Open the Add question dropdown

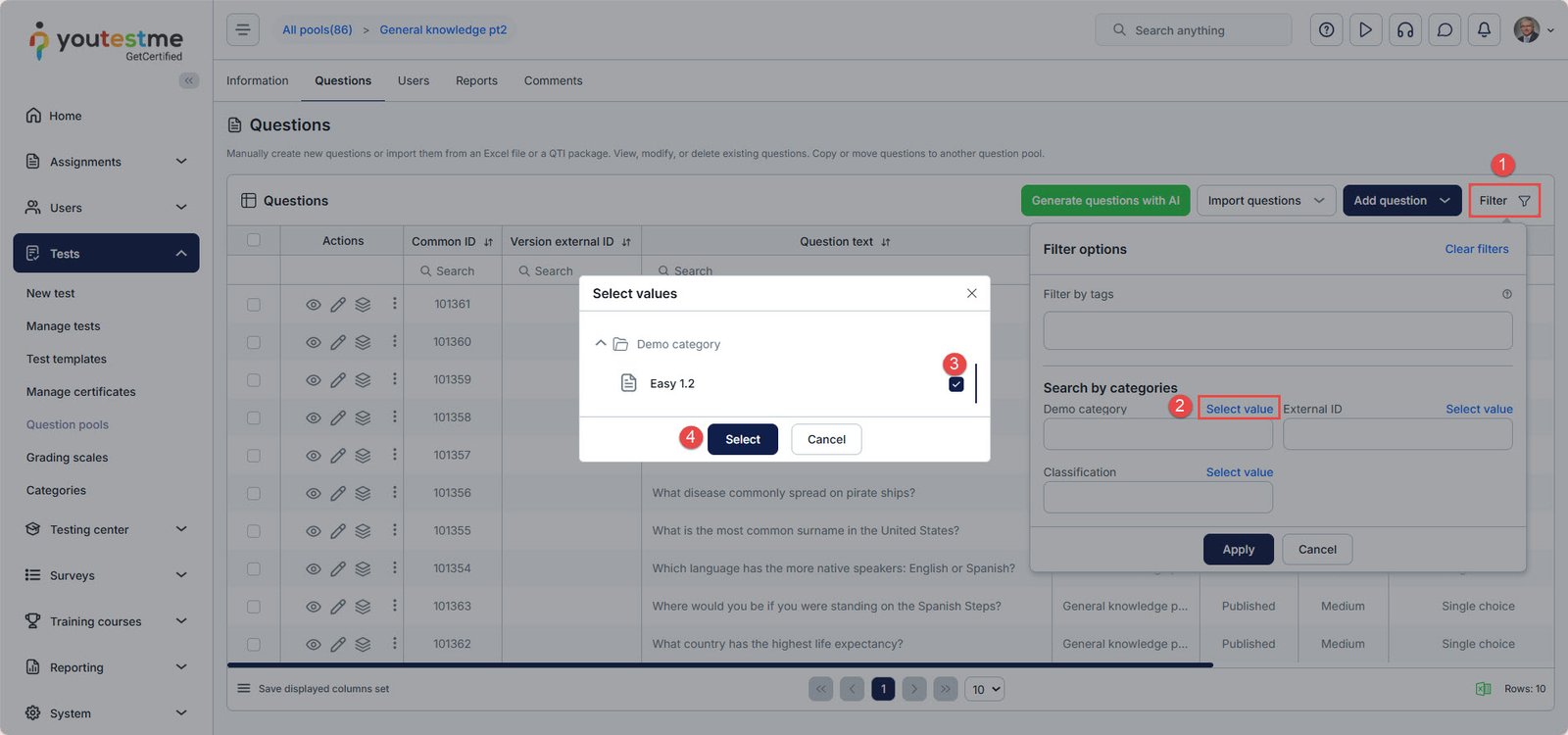(1401, 201)
